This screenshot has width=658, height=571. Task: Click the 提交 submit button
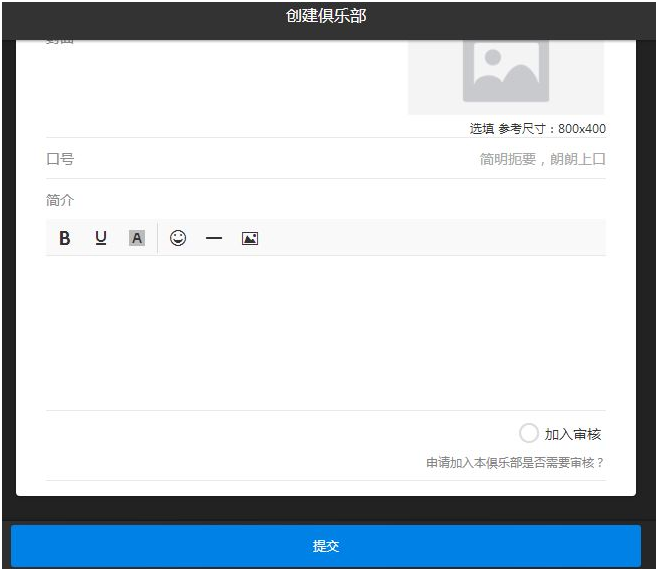(326, 546)
